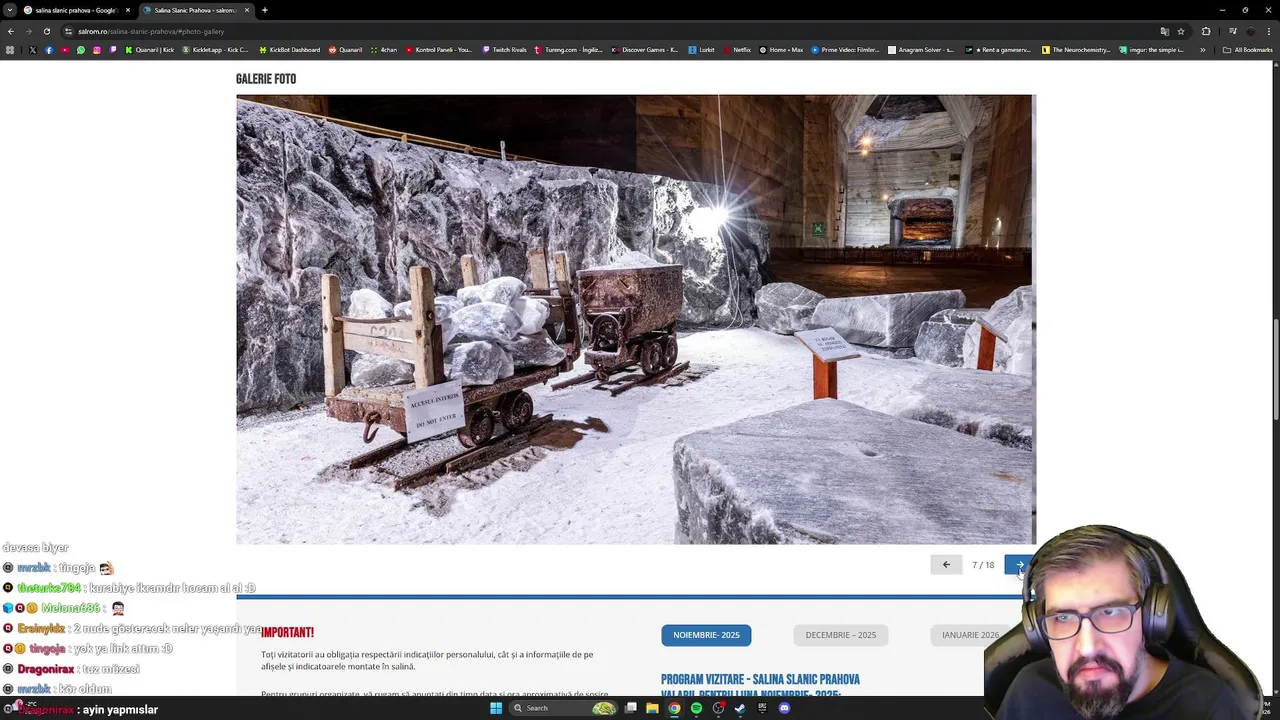The image size is (1280, 720).
Task: Open the Instagram bookmark icon
Action: coord(97,49)
